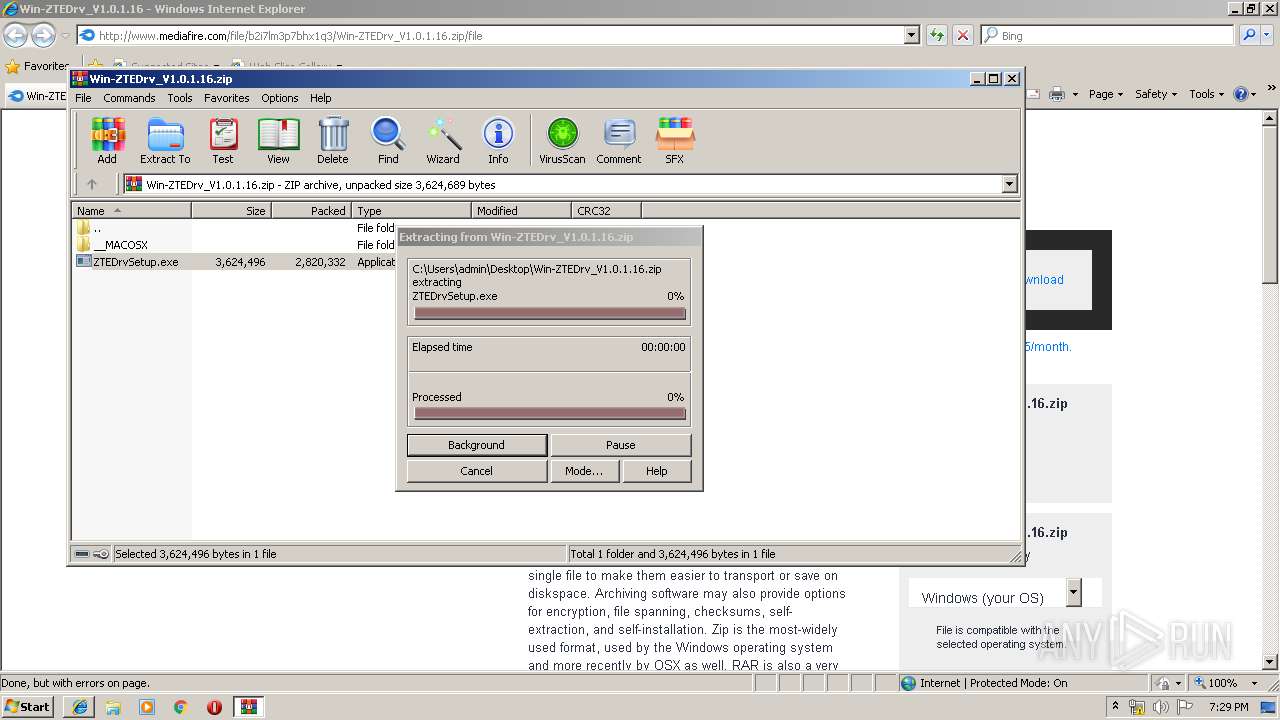
Task: Sort list by Name column header
Action: click(131, 211)
